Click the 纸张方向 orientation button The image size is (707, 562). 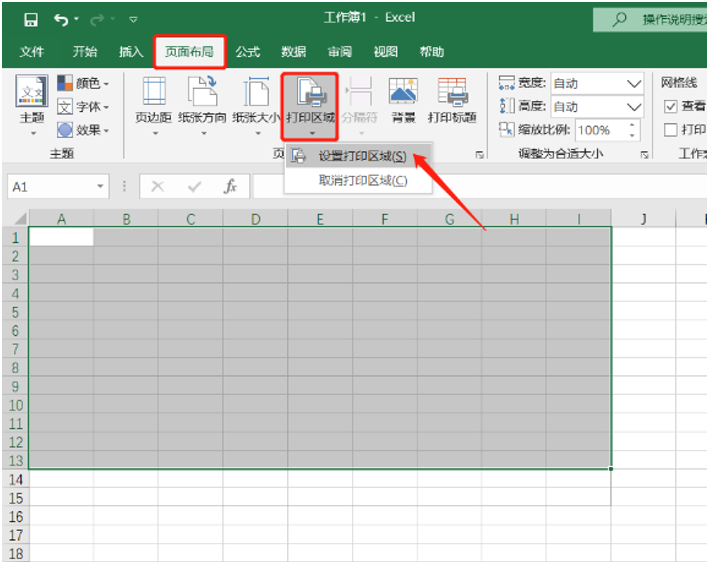[202, 106]
